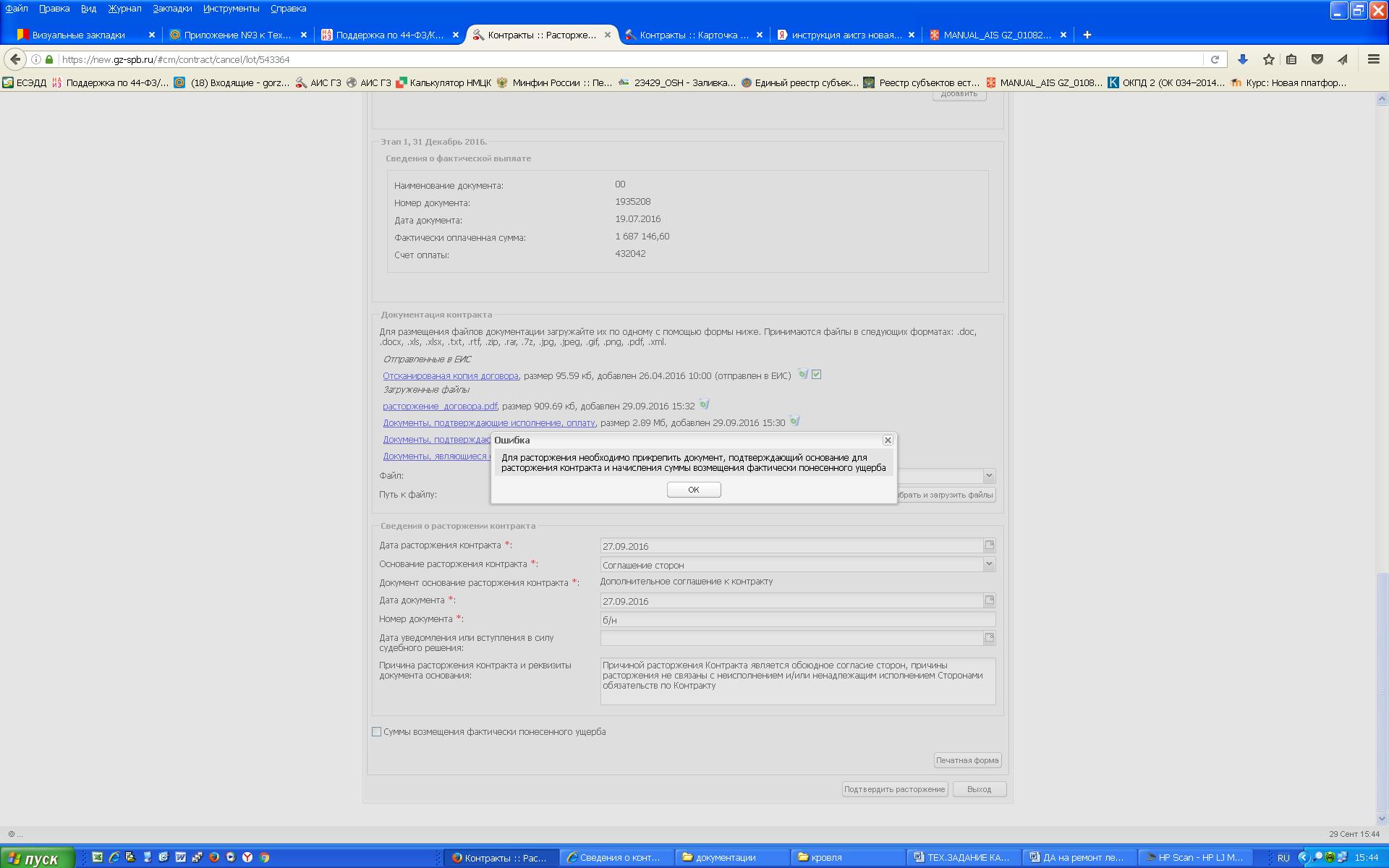Toggle checkbox next to Отсканирована копия договора

(816, 375)
